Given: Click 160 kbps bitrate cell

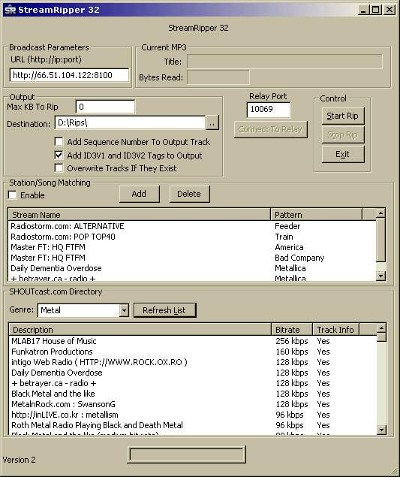Looking at the screenshot, I should [292, 352].
